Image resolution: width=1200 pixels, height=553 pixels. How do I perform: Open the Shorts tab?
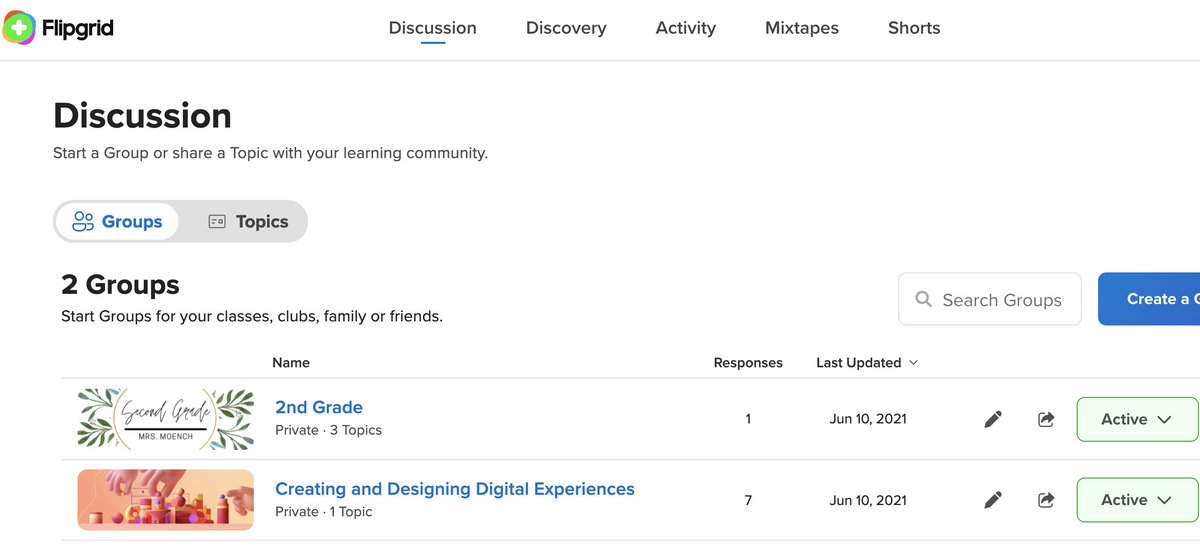pyautogui.click(x=914, y=28)
